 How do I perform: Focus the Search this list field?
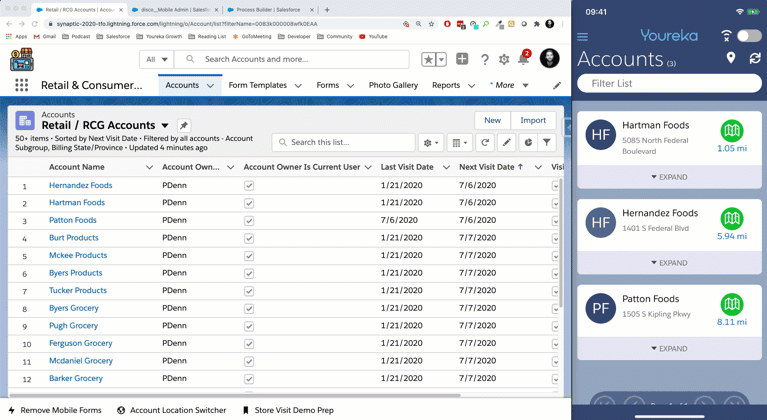(x=343, y=142)
